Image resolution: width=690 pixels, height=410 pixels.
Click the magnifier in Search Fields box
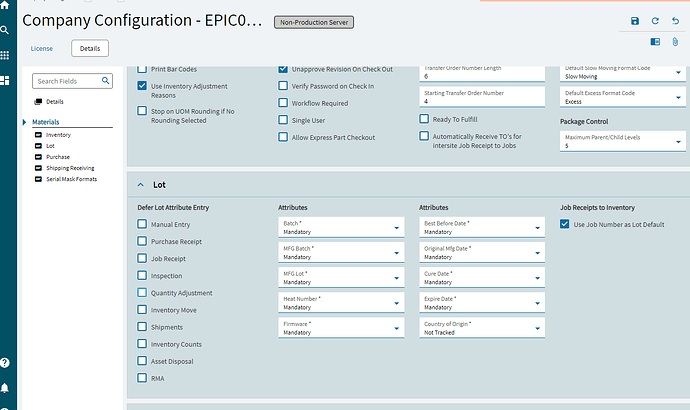pyautogui.click(x=106, y=81)
